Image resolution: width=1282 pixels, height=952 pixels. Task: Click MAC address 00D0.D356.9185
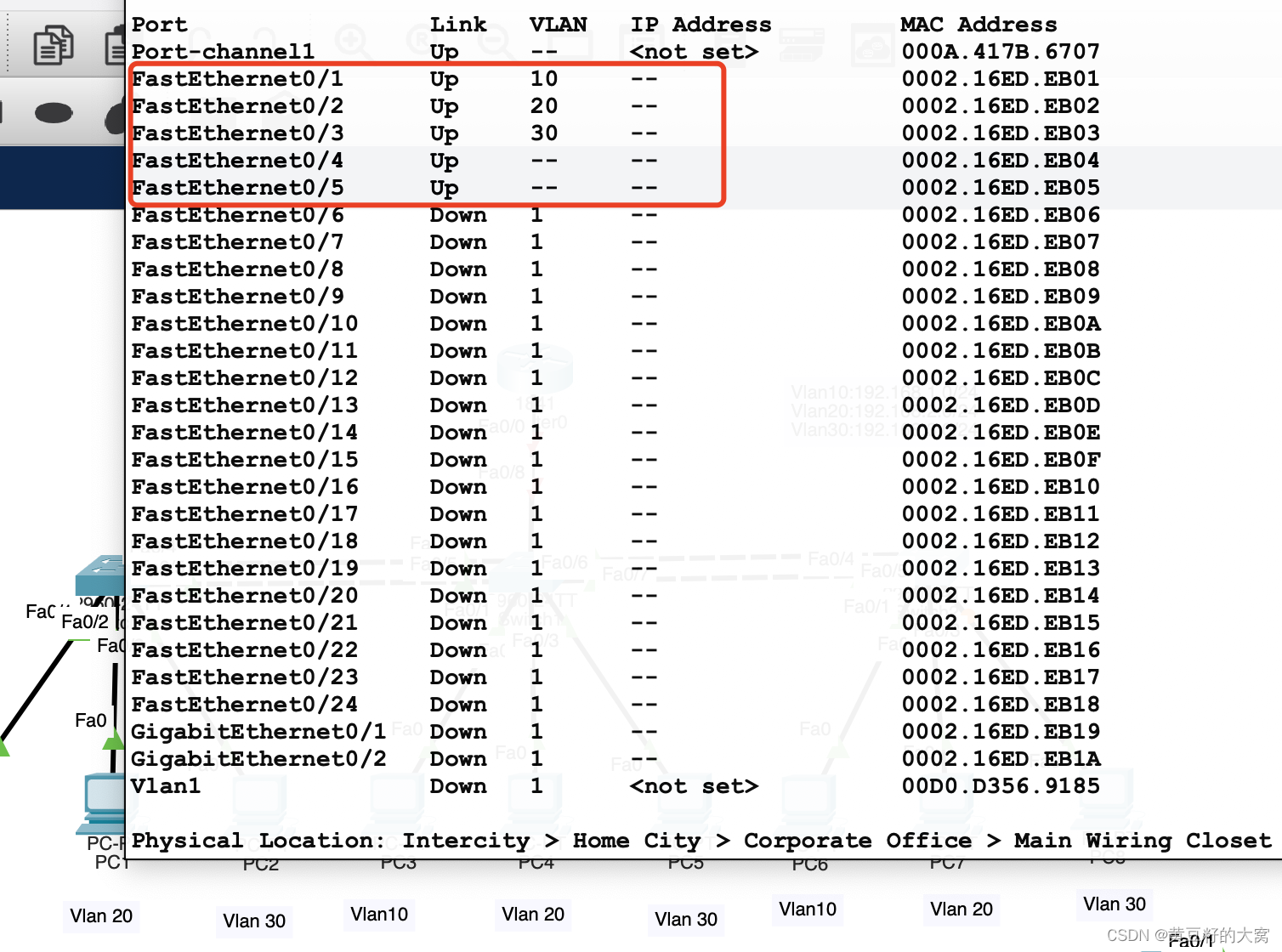pyautogui.click(x=1001, y=786)
